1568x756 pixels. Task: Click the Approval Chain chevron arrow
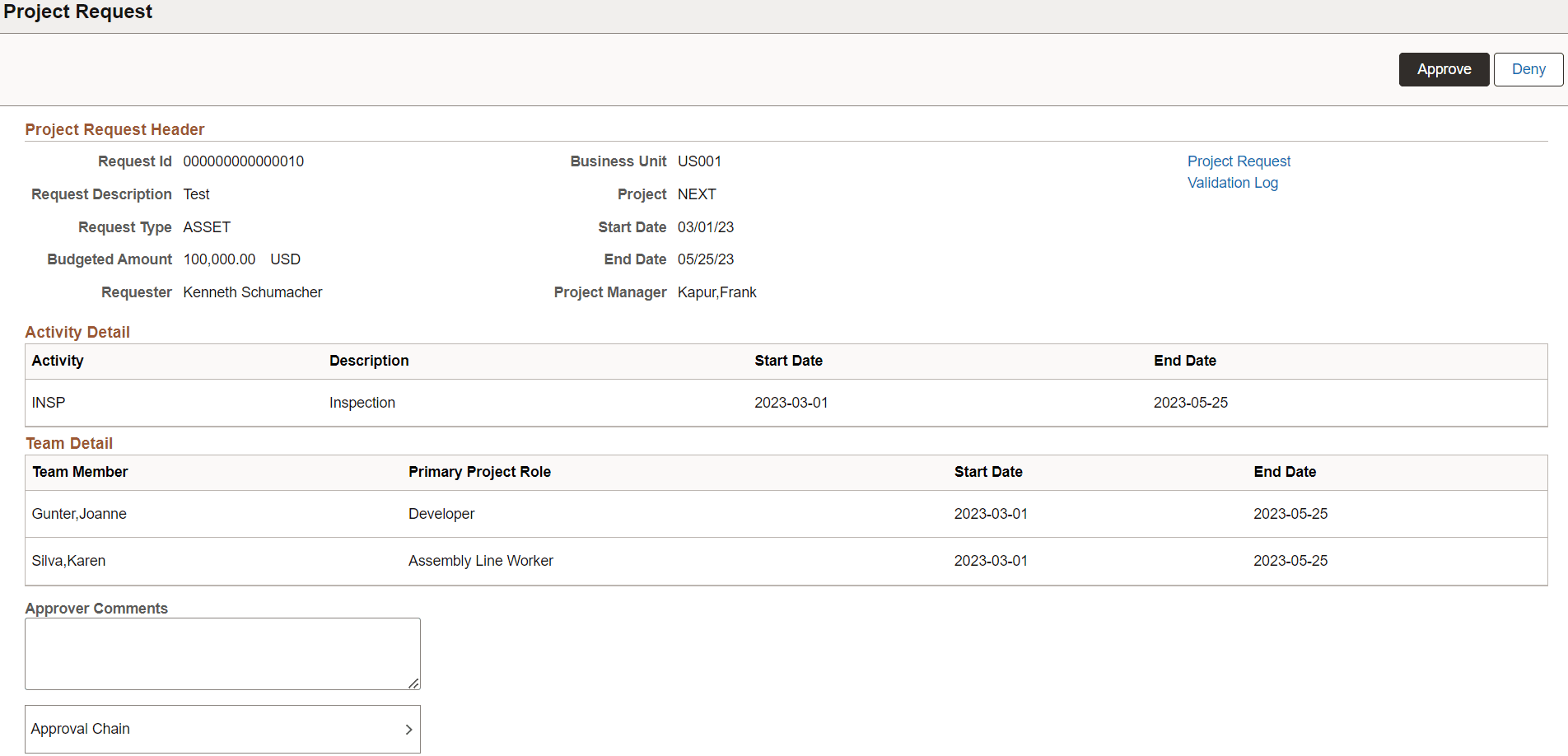click(408, 730)
